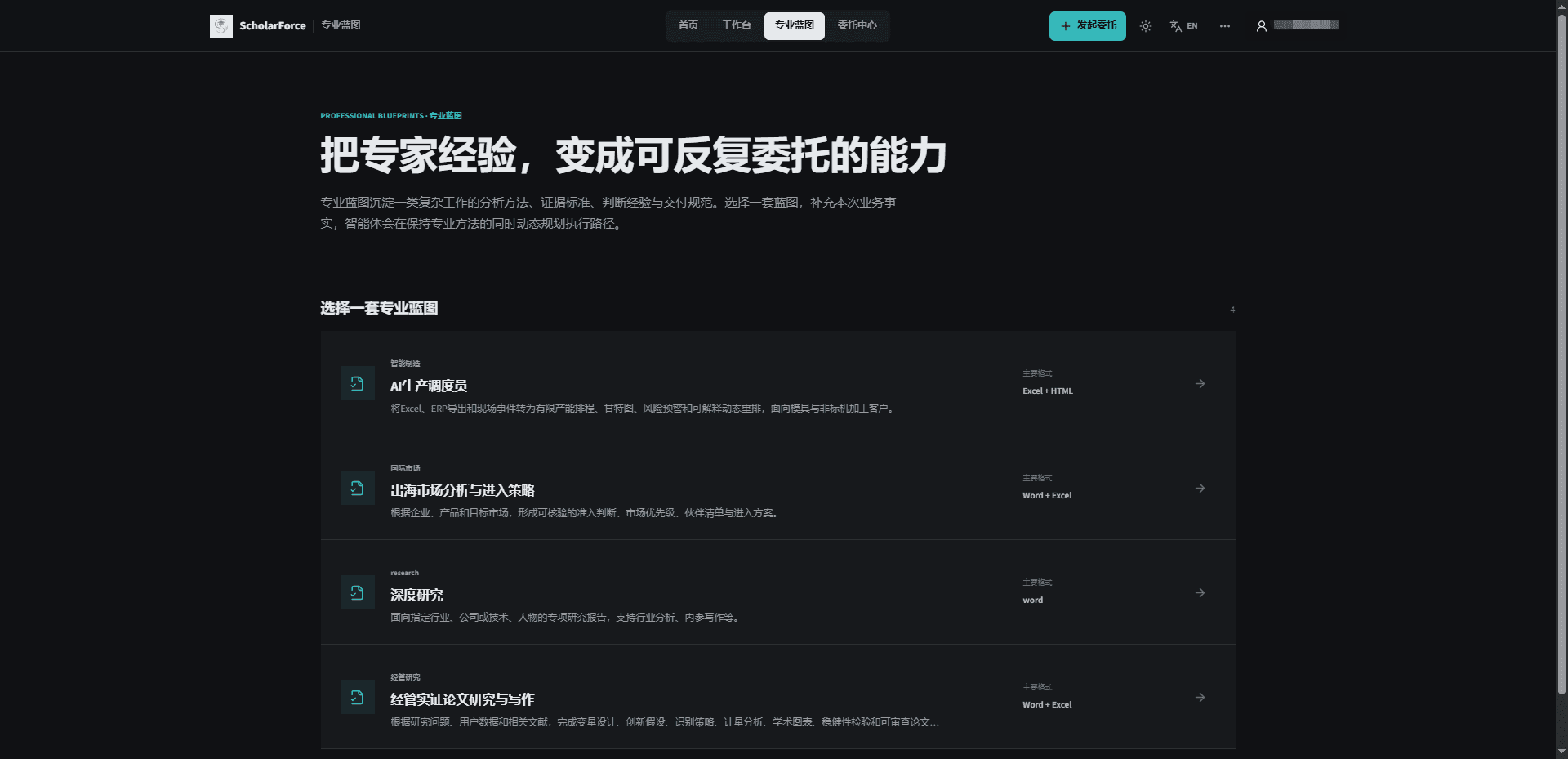1568x759 pixels.
Task: Click the 国际市场 category tag
Action: coord(405,468)
